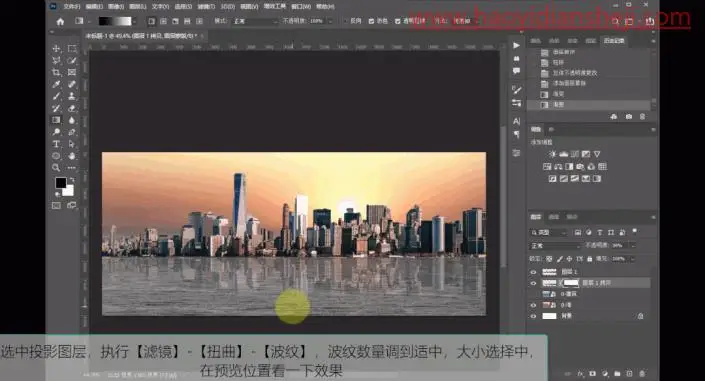Viewport: 705px width, 381px height.
Task: Hide layer 图层 1 with eye icon
Action: (533, 272)
